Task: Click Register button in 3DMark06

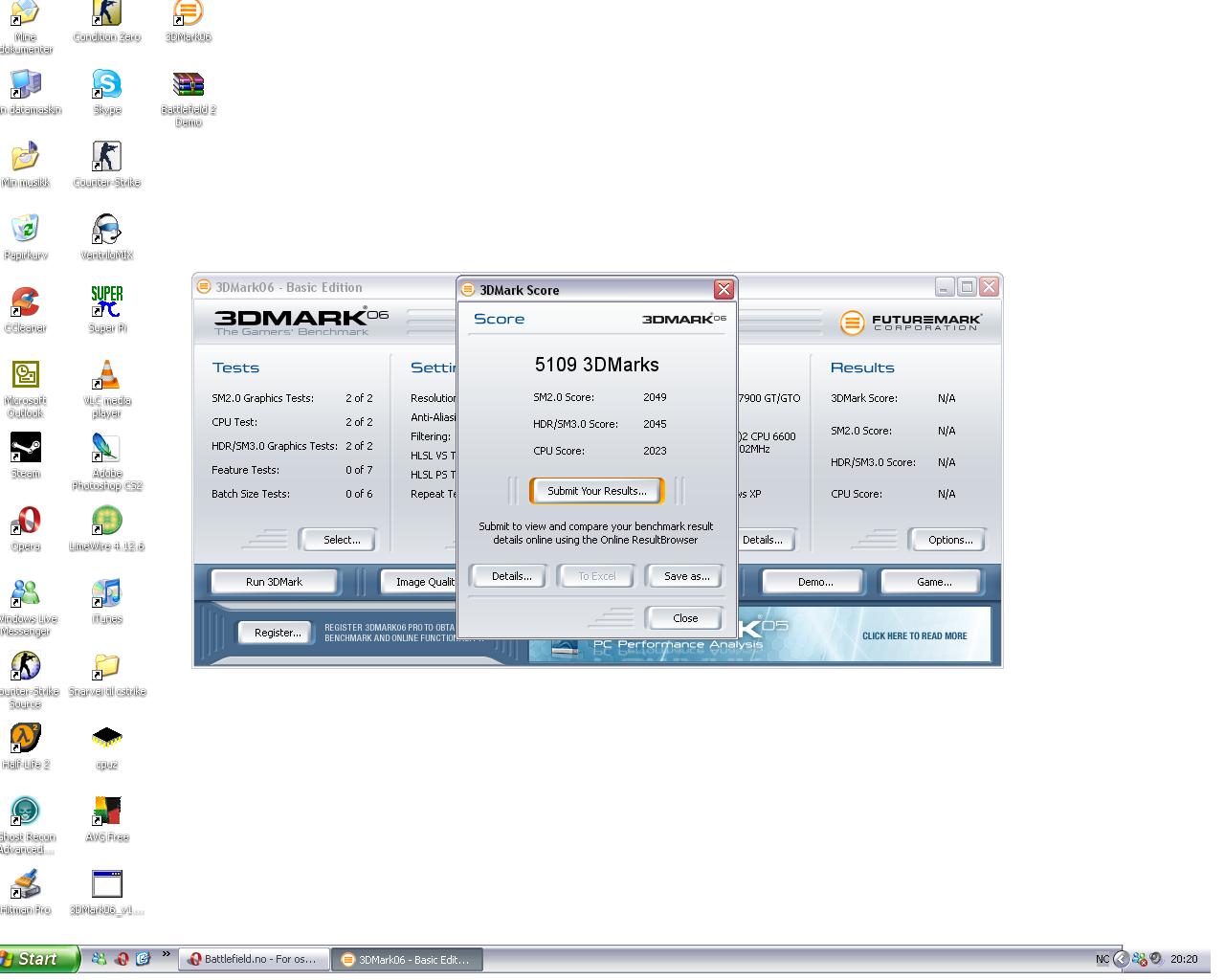Action: tap(278, 633)
